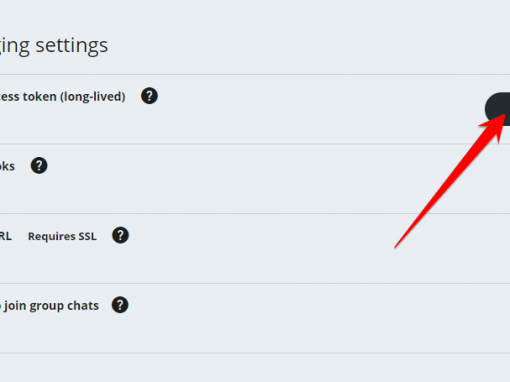Click blank area in Webhooks row

pos(233,179)
